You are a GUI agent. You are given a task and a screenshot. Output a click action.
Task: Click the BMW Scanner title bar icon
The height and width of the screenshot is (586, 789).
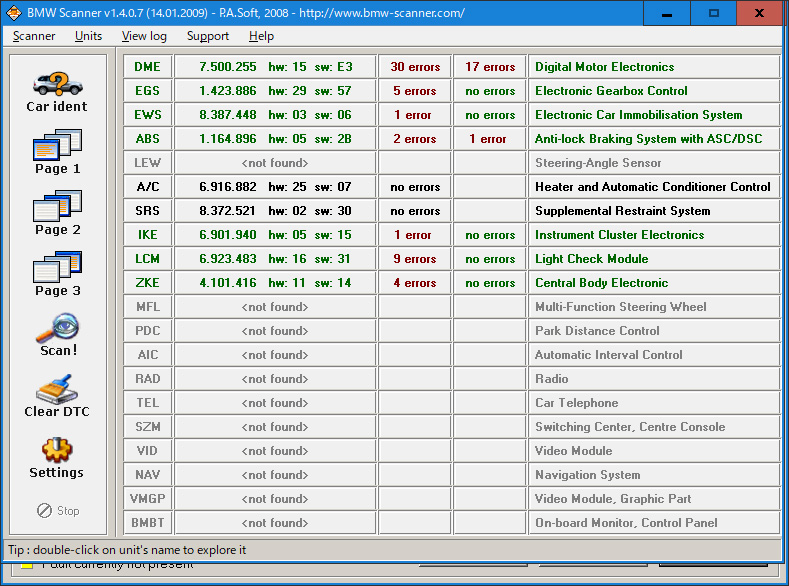[x=14, y=13]
